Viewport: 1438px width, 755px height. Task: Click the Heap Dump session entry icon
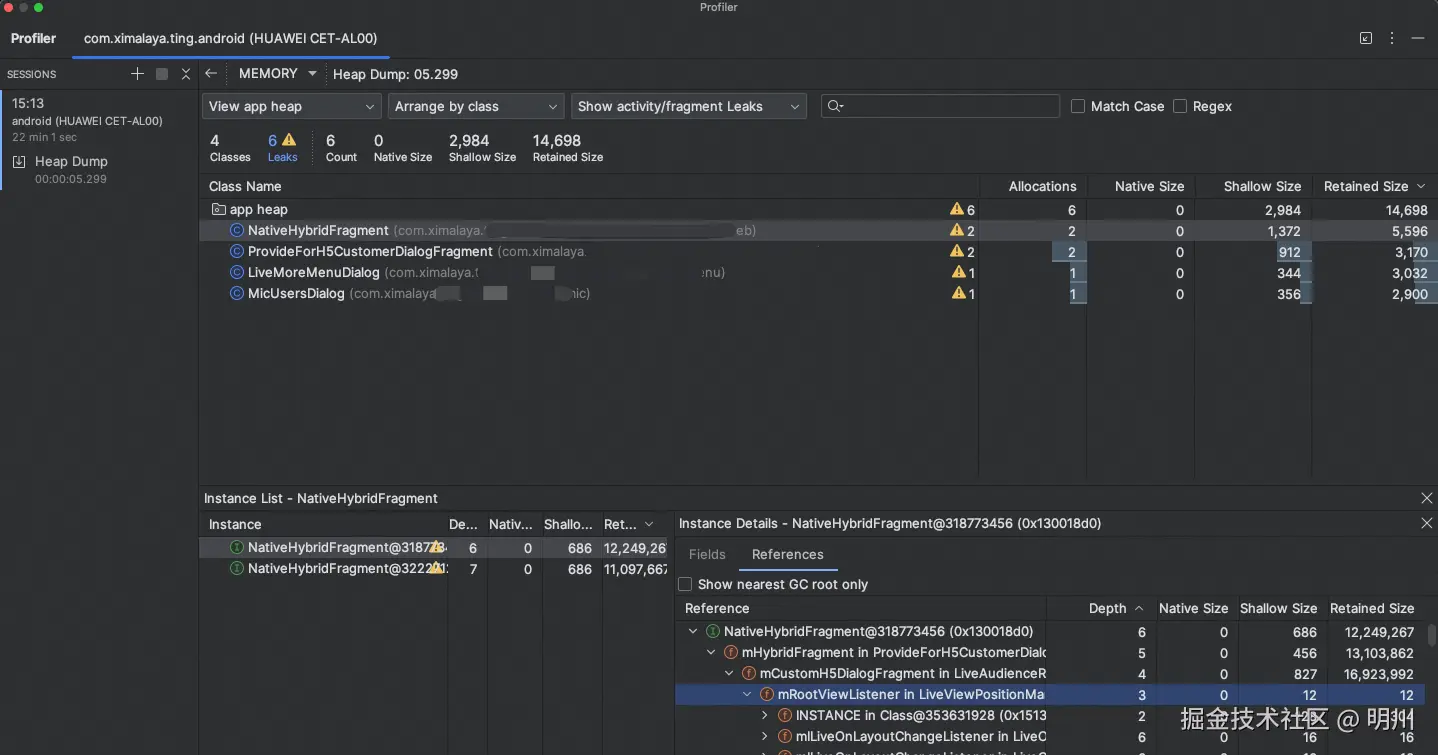[19, 162]
